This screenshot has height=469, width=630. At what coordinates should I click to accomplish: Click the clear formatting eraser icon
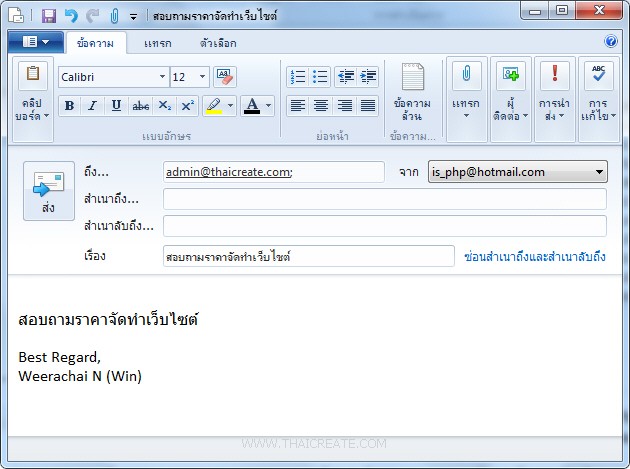point(225,77)
